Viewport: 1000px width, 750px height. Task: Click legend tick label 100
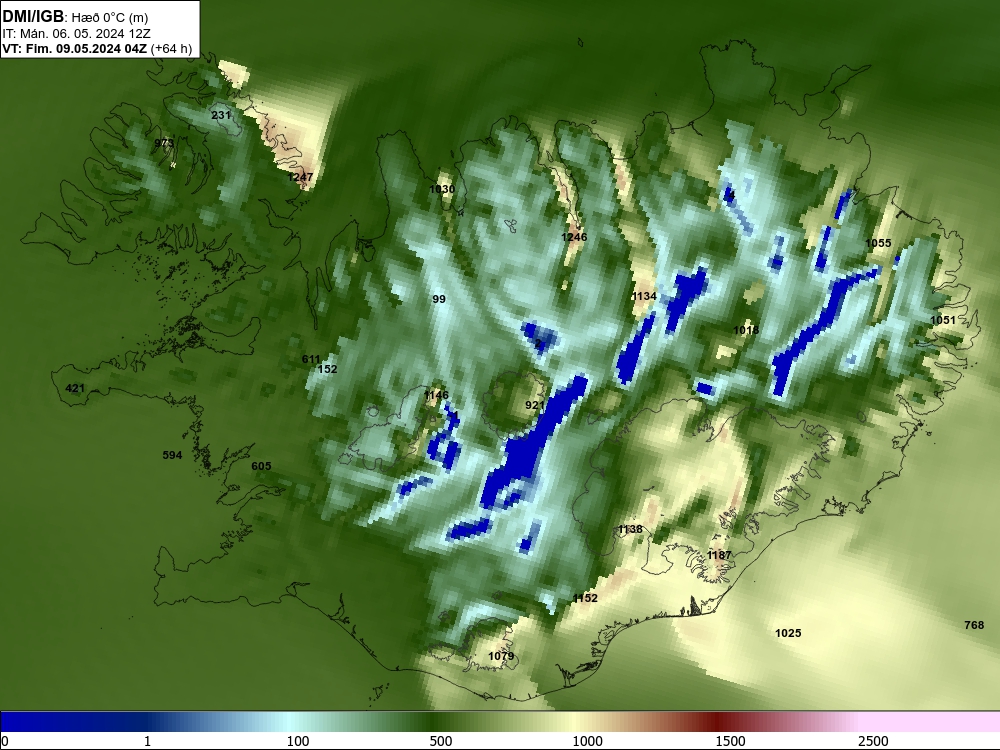(x=298, y=741)
